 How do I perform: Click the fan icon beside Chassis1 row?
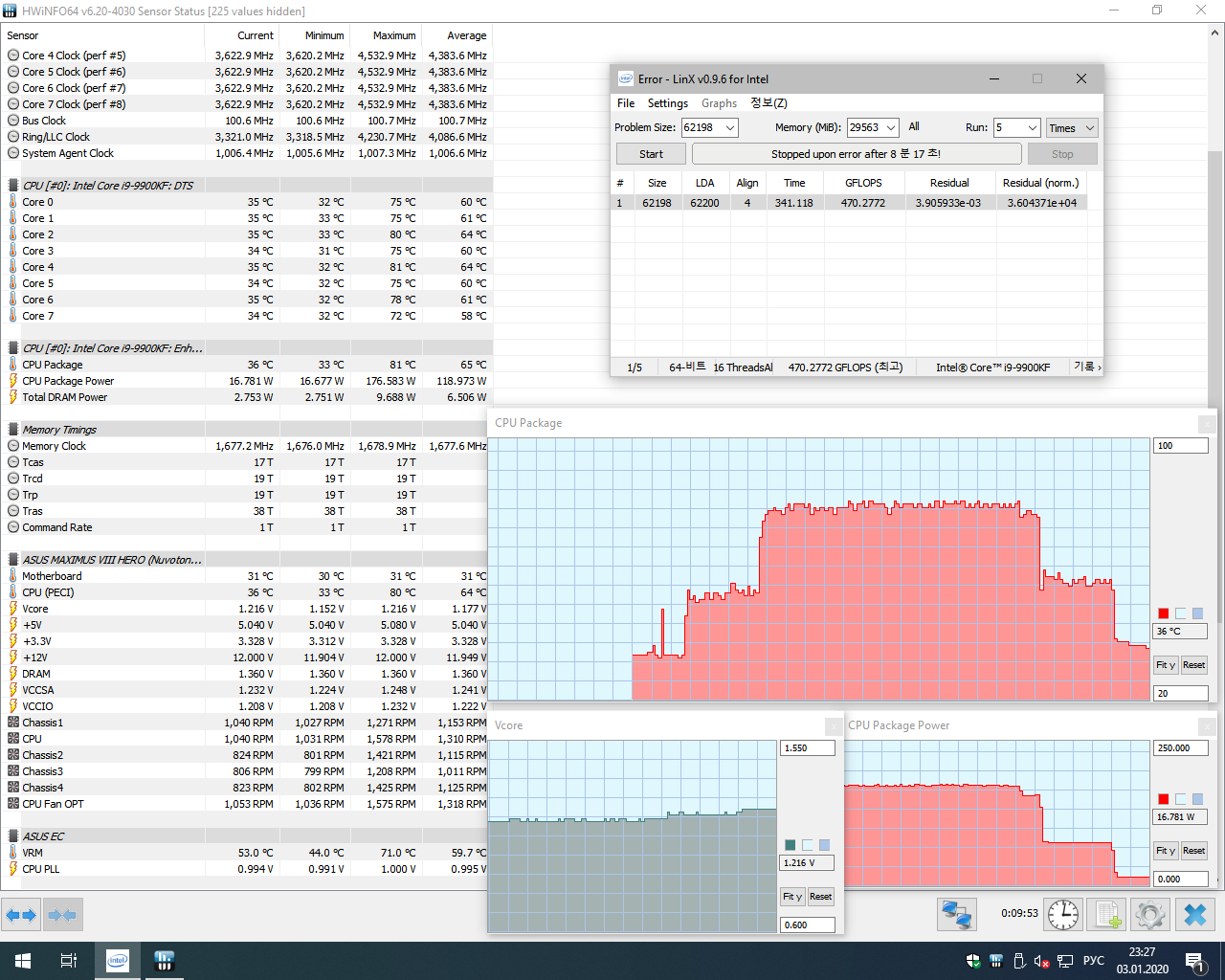coord(13,723)
